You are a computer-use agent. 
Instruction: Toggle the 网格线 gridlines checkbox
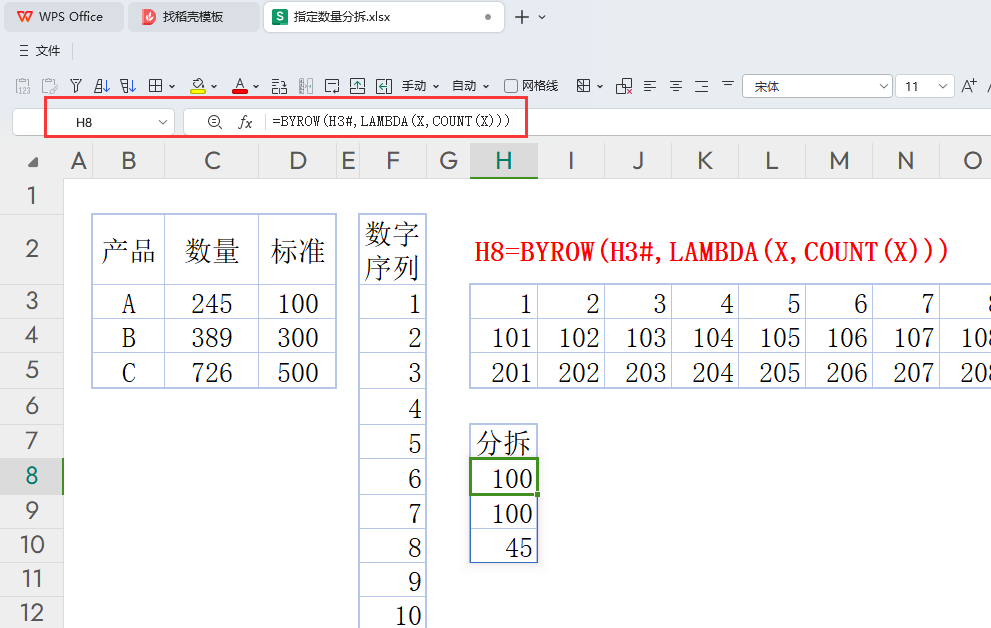(x=511, y=86)
